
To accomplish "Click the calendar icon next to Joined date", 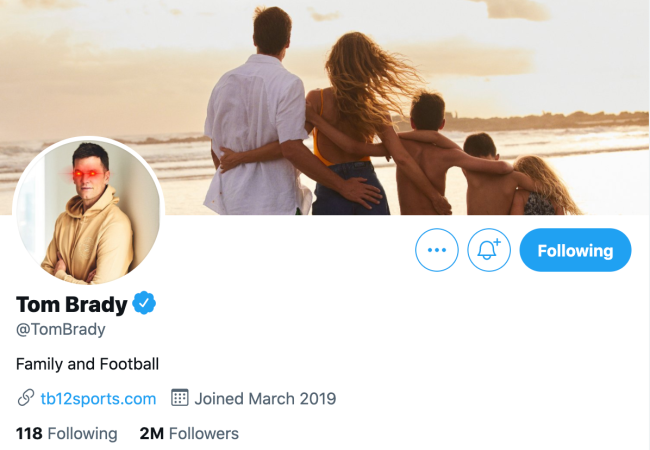I will tap(180, 398).
